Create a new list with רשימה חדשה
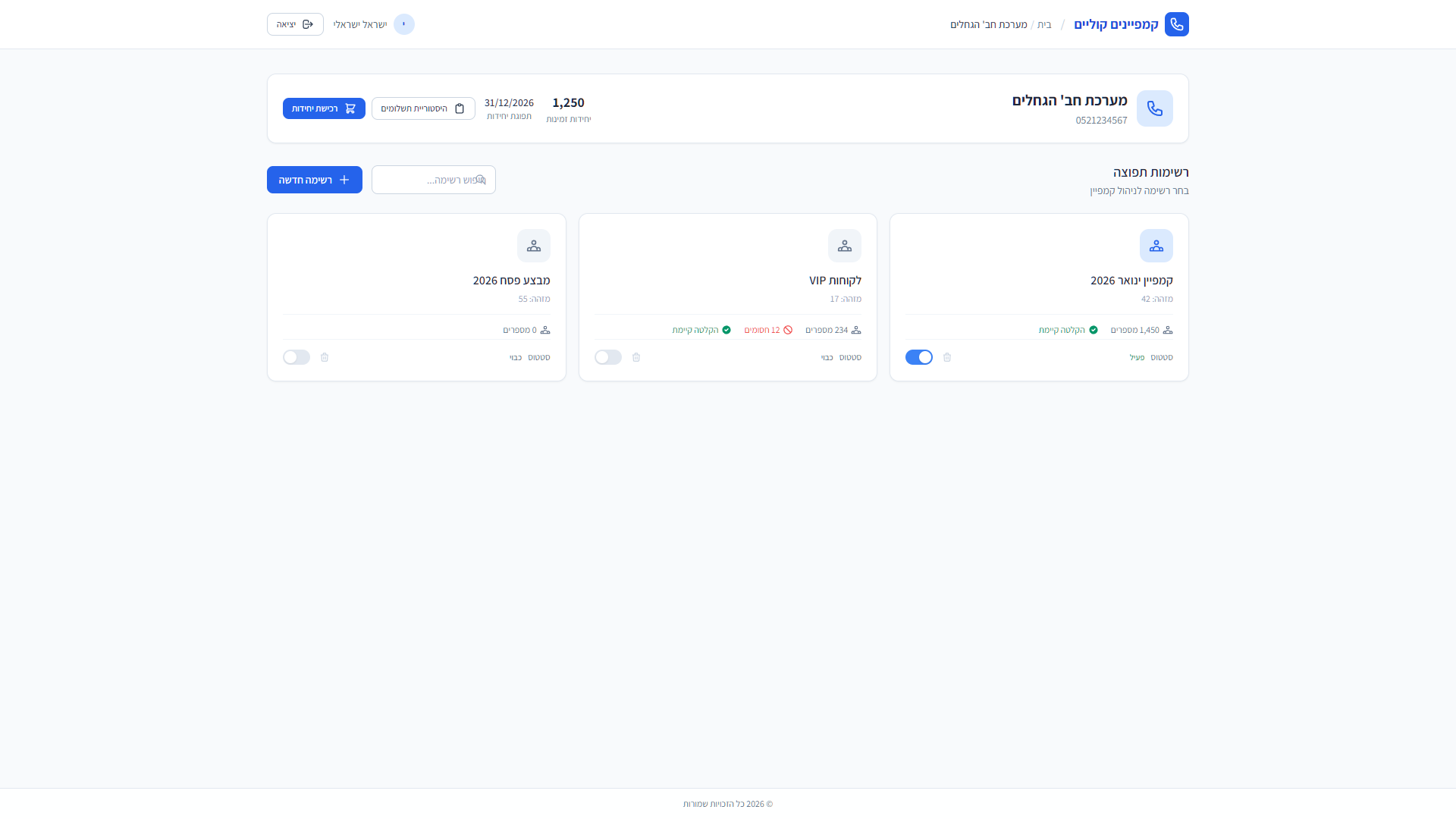Screen dimensions: 1456x819 [x=315, y=180]
